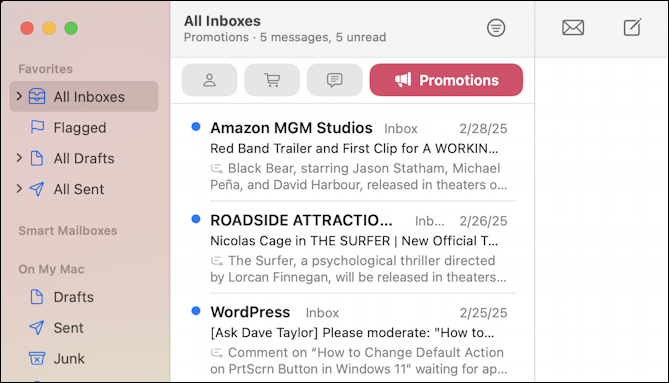The image size is (669, 383).
Task: Click the 2/26/25 date on Roadside email
Action: (x=483, y=221)
